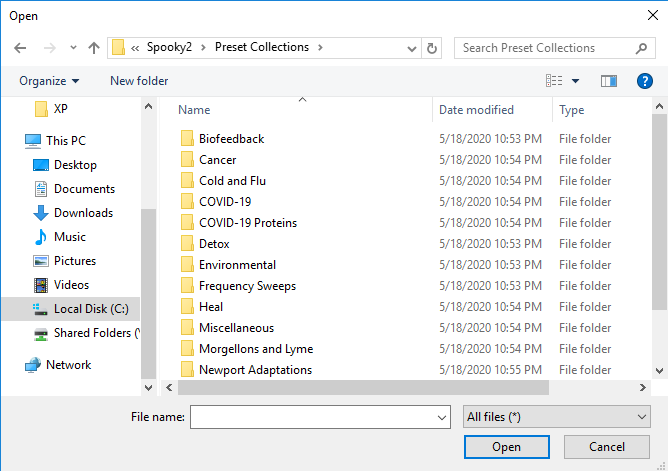Click in the File name text field
668x471 pixels.
[312, 417]
